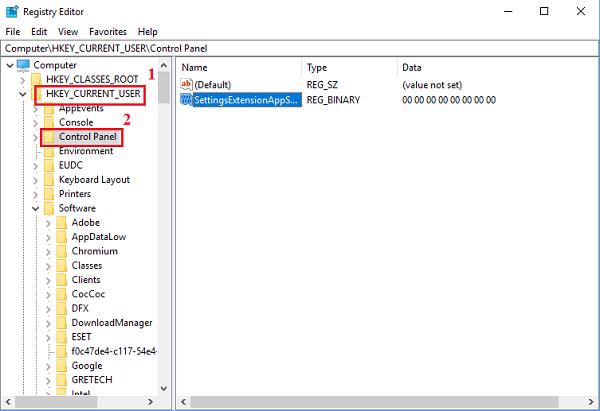Viewport: 600px width, 411px height.
Task: Select the Keyboard Layout key
Action: coord(94,180)
